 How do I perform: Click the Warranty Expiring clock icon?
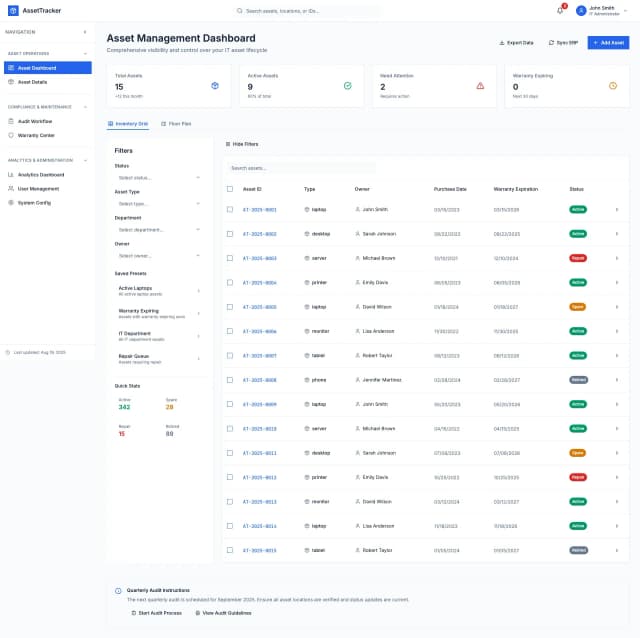pyautogui.click(x=613, y=86)
